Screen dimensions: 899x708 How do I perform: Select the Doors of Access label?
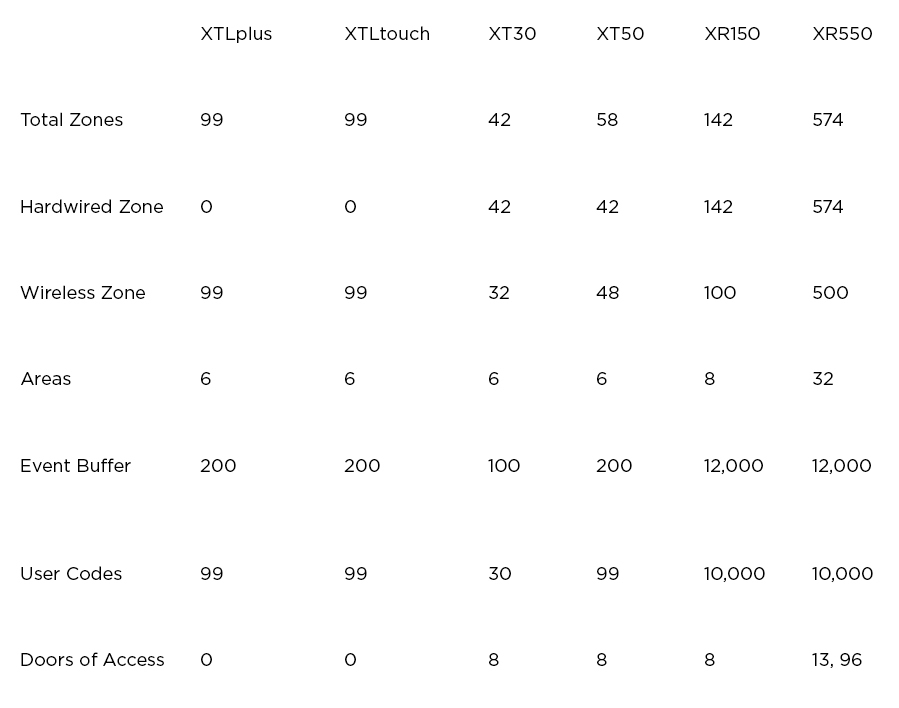pos(92,660)
